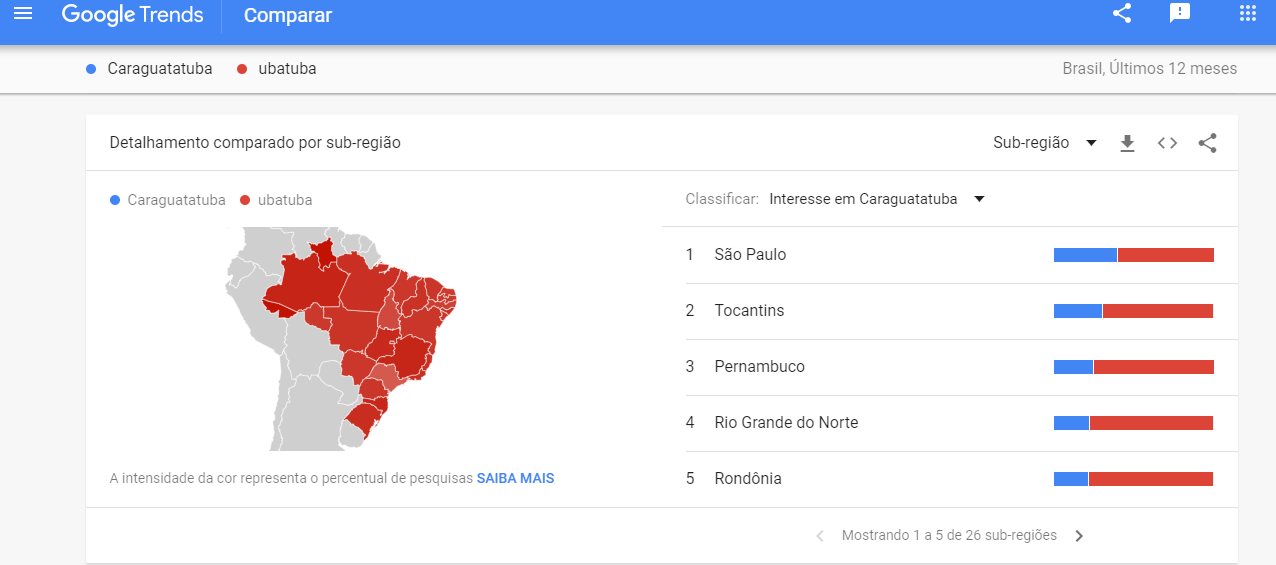The image size is (1276, 565).
Task: Open the embed code icon
Action: pyautogui.click(x=1167, y=143)
